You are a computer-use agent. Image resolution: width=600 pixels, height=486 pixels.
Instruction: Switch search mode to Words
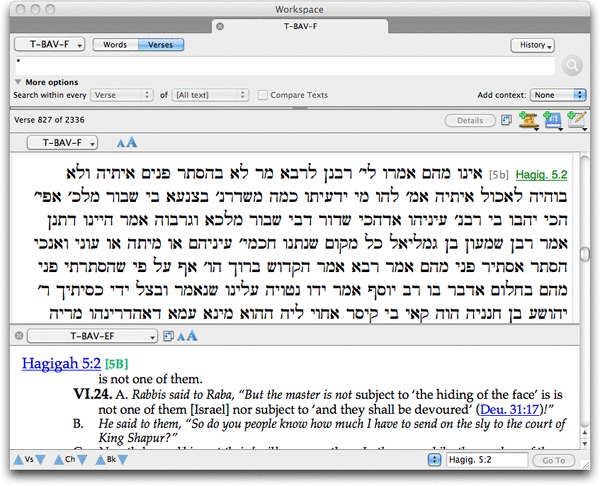pyautogui.click(x=115, y=45)
